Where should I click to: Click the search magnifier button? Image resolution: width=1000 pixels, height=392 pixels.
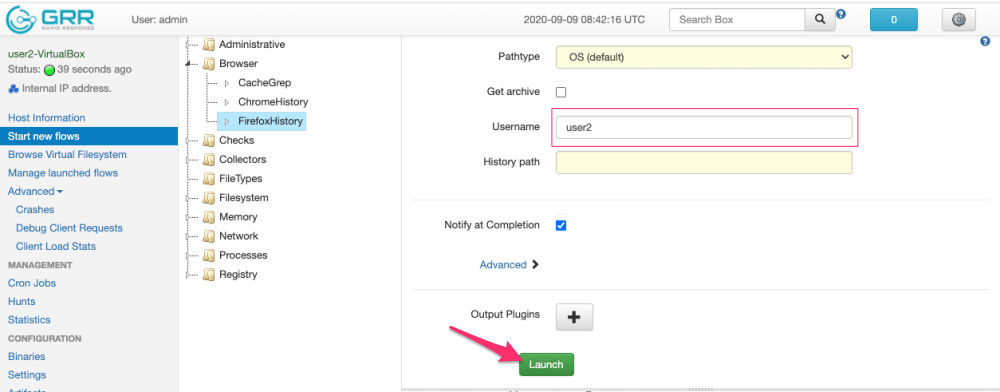click(x=820, y=20)
